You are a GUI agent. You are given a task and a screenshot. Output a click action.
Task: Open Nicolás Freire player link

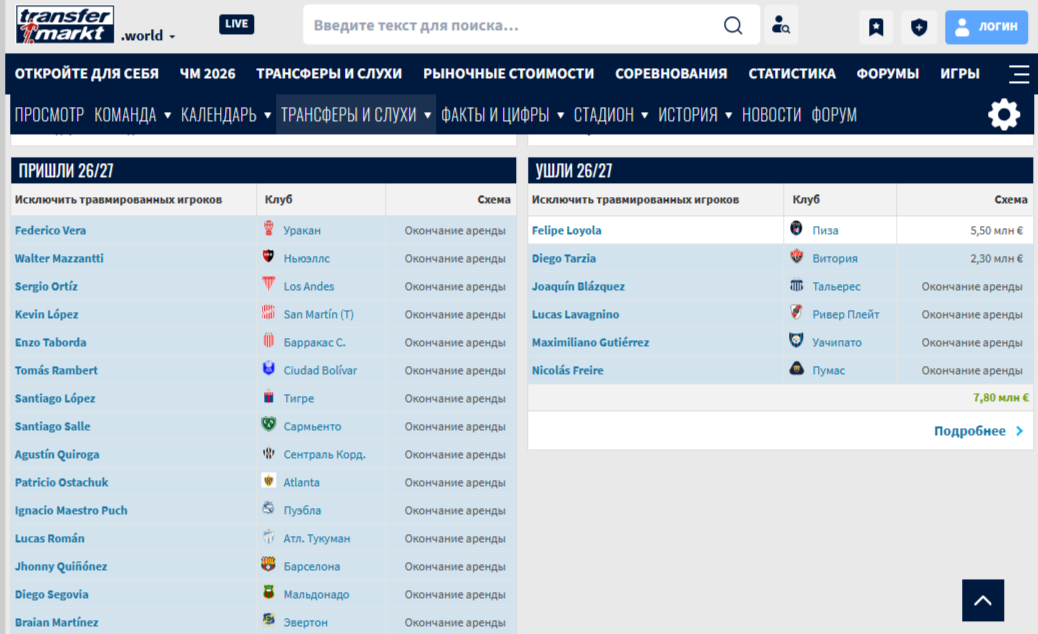click(567, 370)
